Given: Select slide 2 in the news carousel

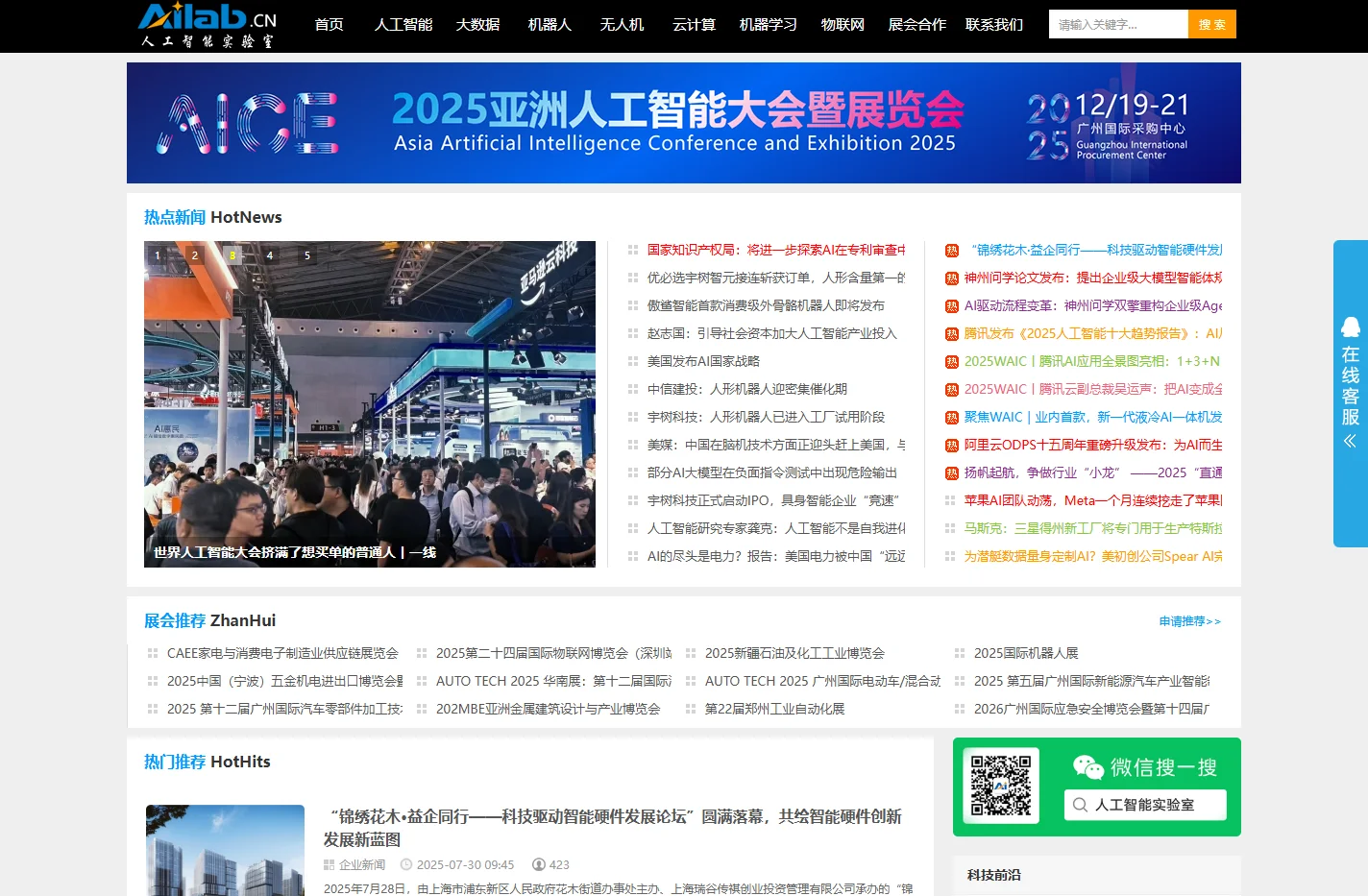Looking at the screenshot, I should click(x=195, y=255).
